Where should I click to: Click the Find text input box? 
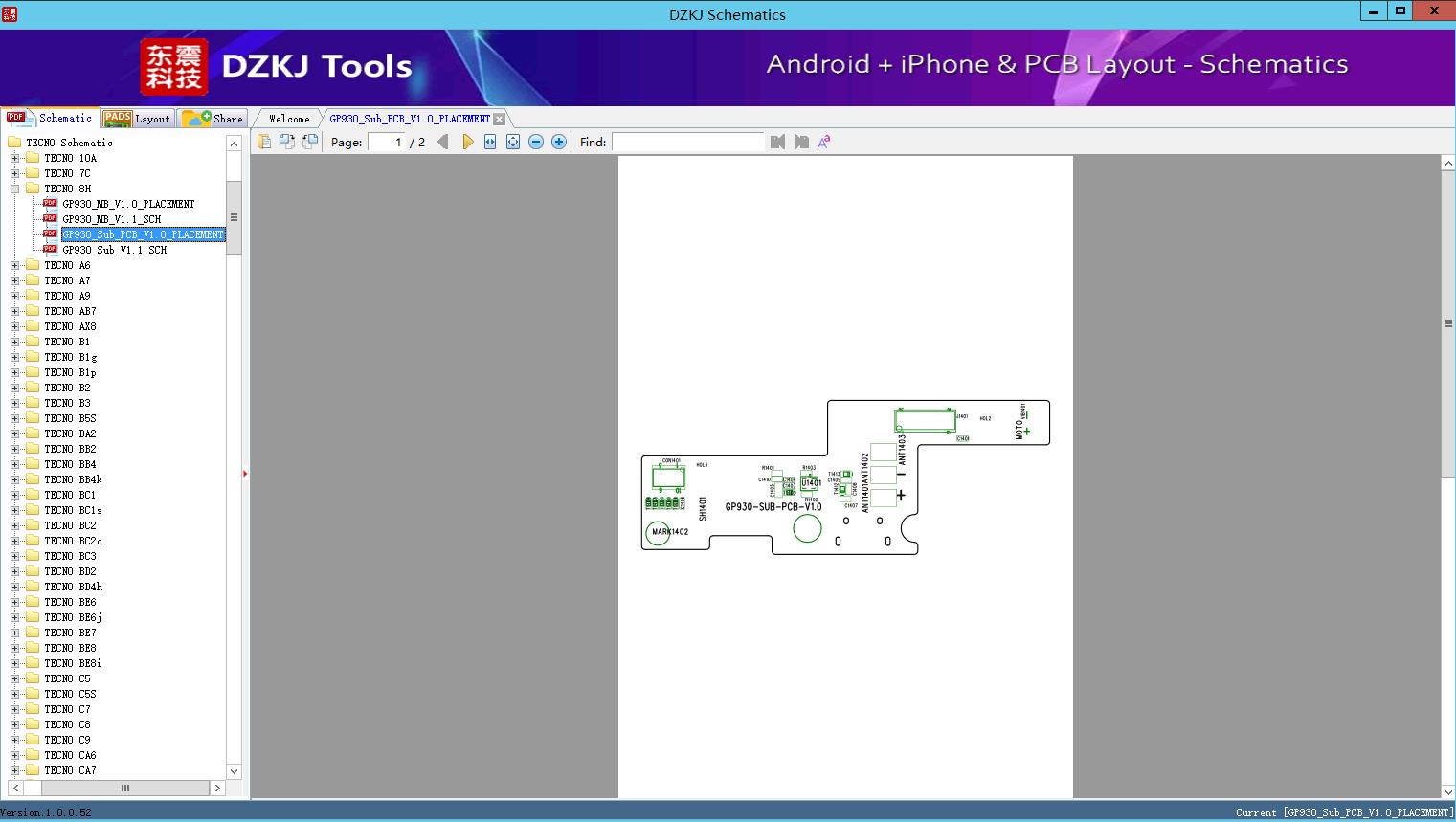[687, 142]
